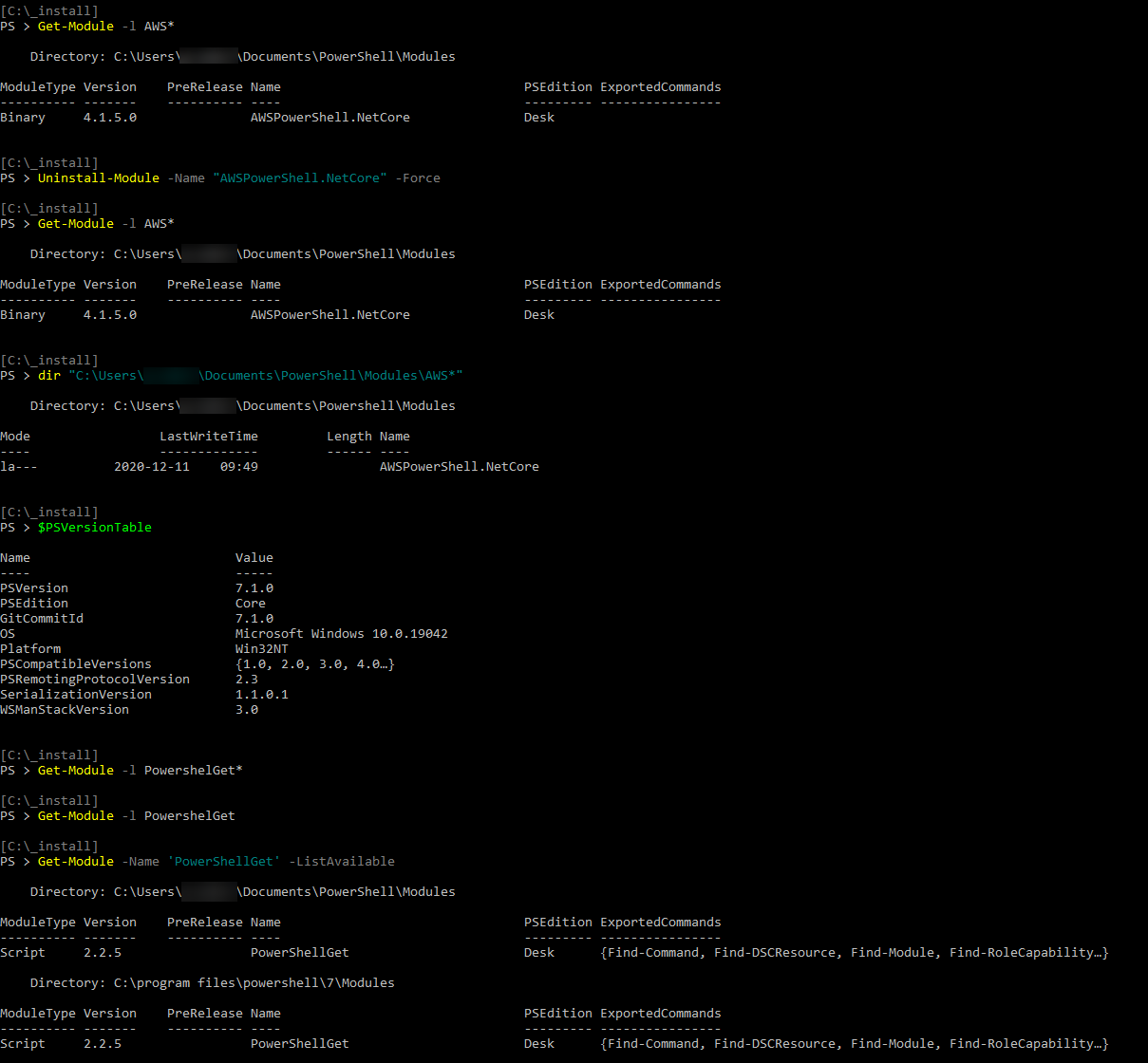Click the 3.0 value beside WSManStackVersion

click(247, 709)
